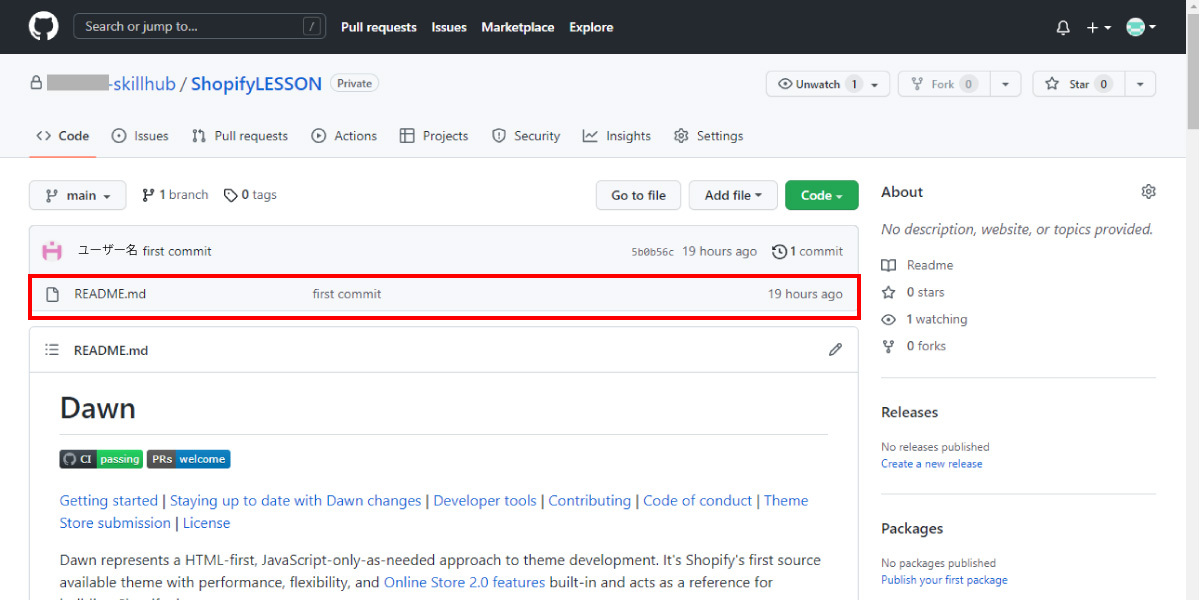Viewport: 1200px width, 600px height.
Task: Open the user avatar menu
Action: tap(1141, 27)
